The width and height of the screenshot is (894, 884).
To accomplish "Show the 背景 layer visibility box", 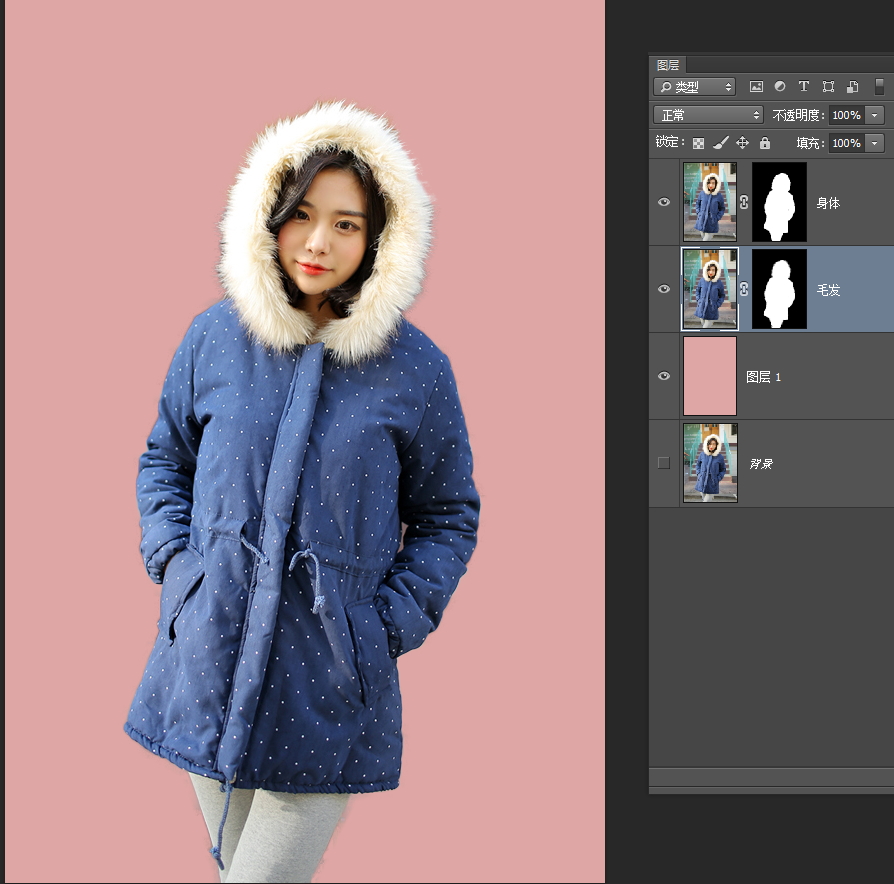I will coord(664,463).
